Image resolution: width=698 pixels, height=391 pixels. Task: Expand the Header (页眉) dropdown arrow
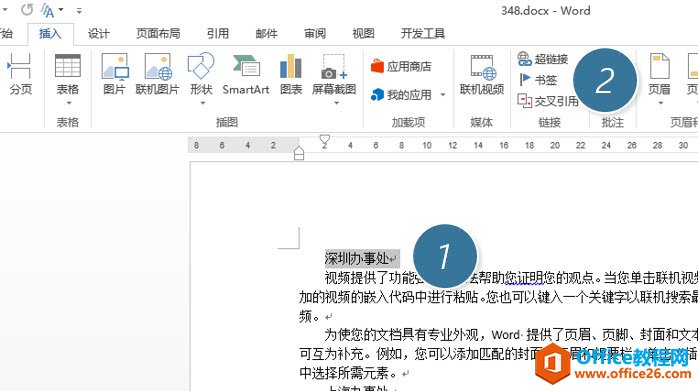[661, 103]
